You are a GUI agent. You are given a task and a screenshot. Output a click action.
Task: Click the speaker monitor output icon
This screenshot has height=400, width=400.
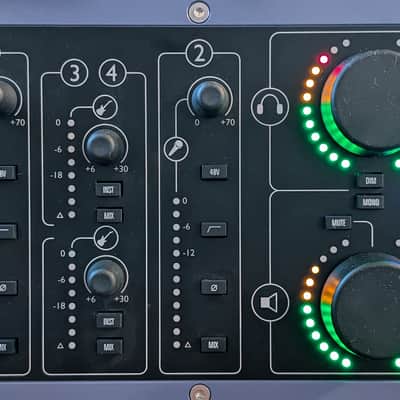point(270,303)
